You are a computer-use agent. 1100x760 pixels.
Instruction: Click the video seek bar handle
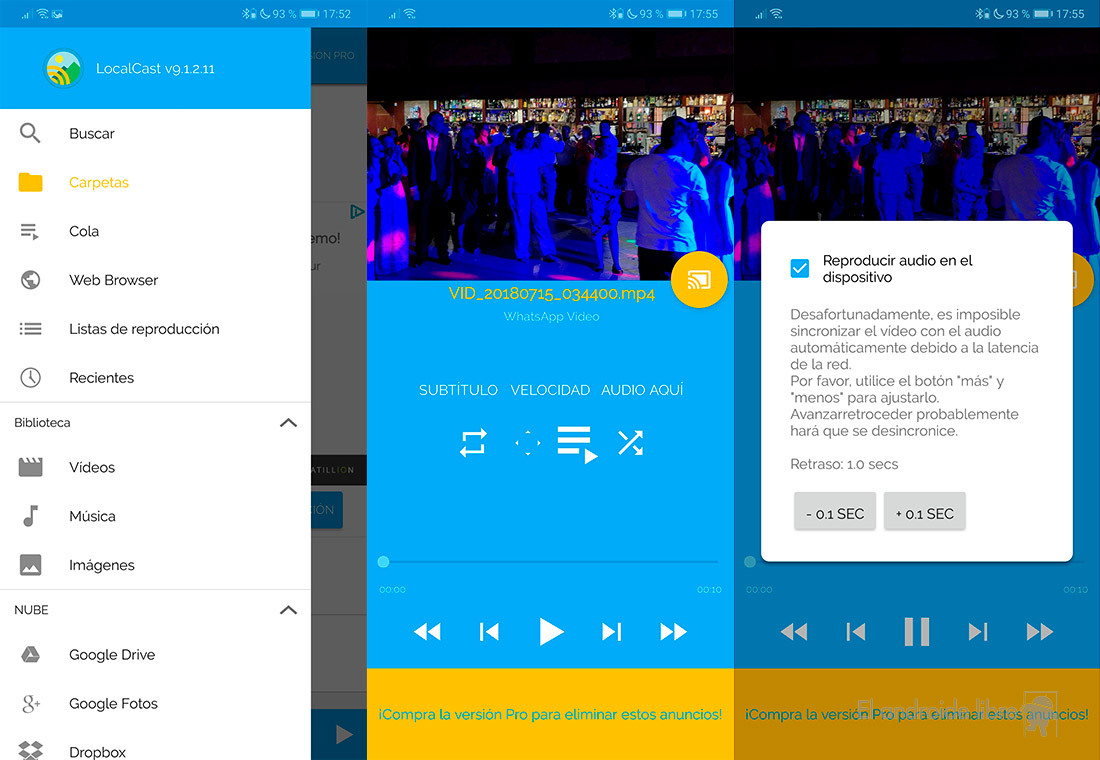pos(384,562)
